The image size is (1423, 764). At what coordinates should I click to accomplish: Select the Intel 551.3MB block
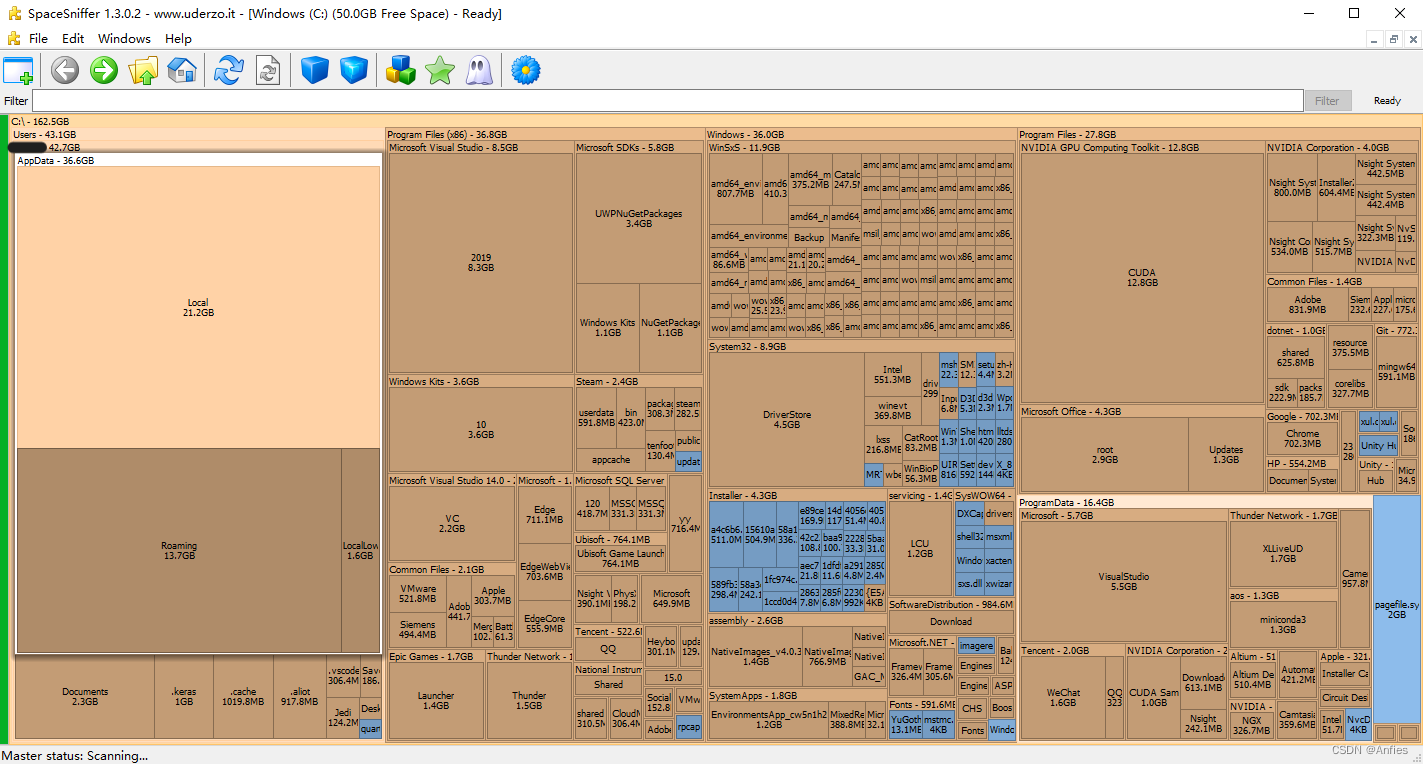coord(892,374)
